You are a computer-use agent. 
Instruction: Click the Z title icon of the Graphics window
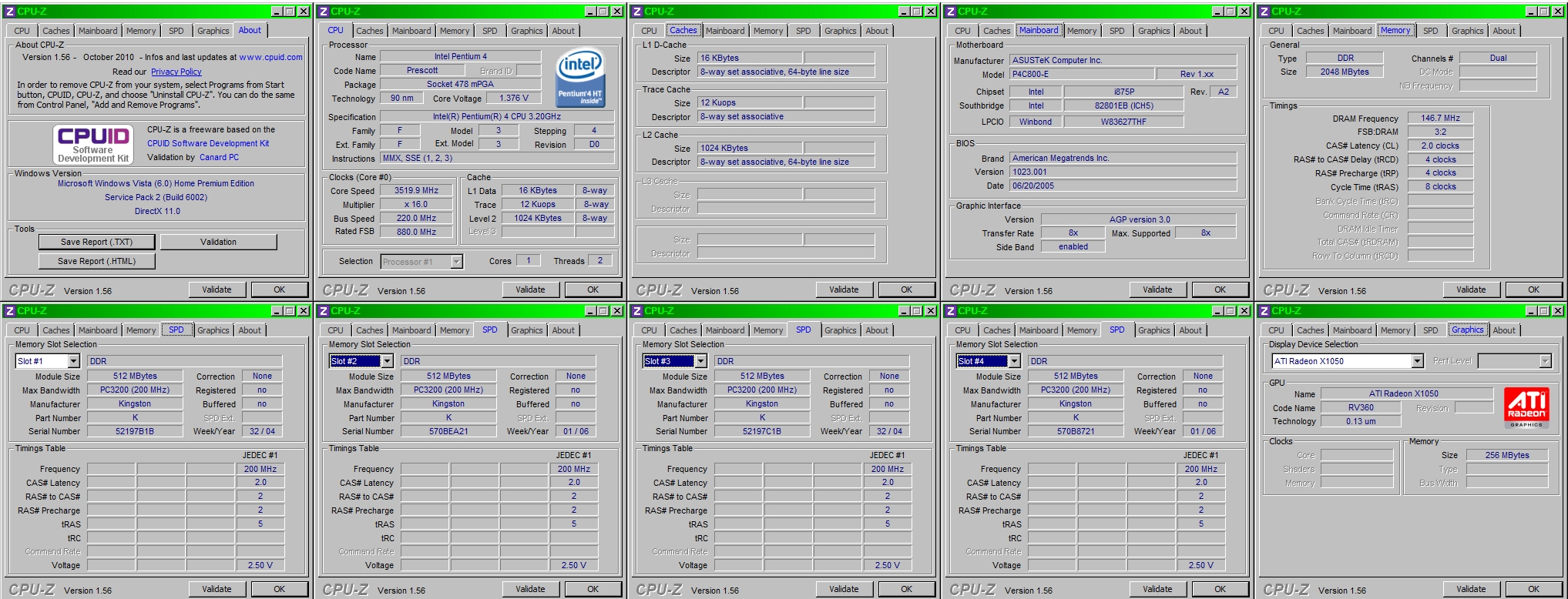[x=1264, y=311]
